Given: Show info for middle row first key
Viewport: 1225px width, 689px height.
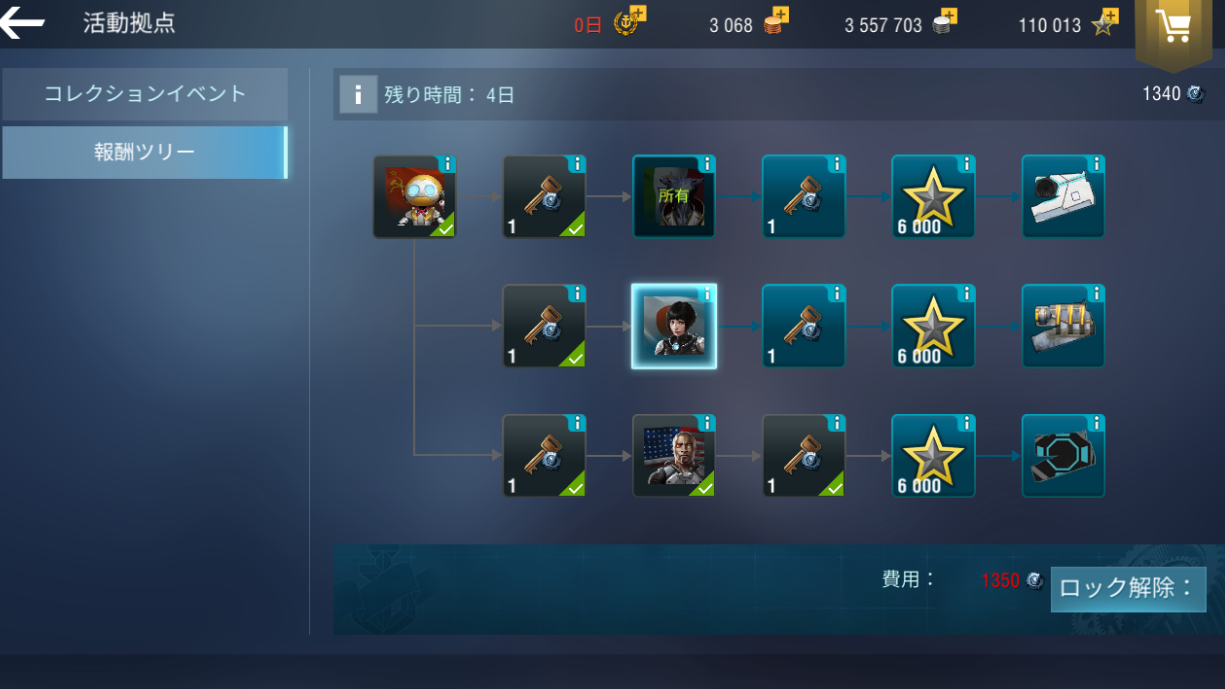Looking at the screenshot, I should 577,293.
